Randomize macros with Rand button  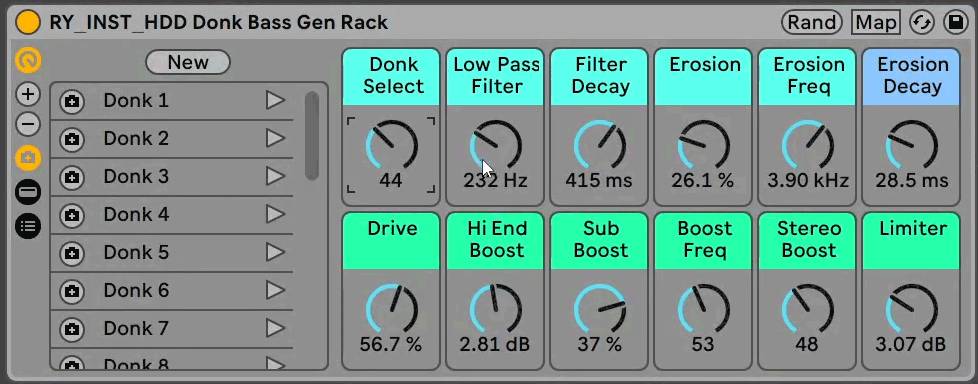[x=811, y=23]
